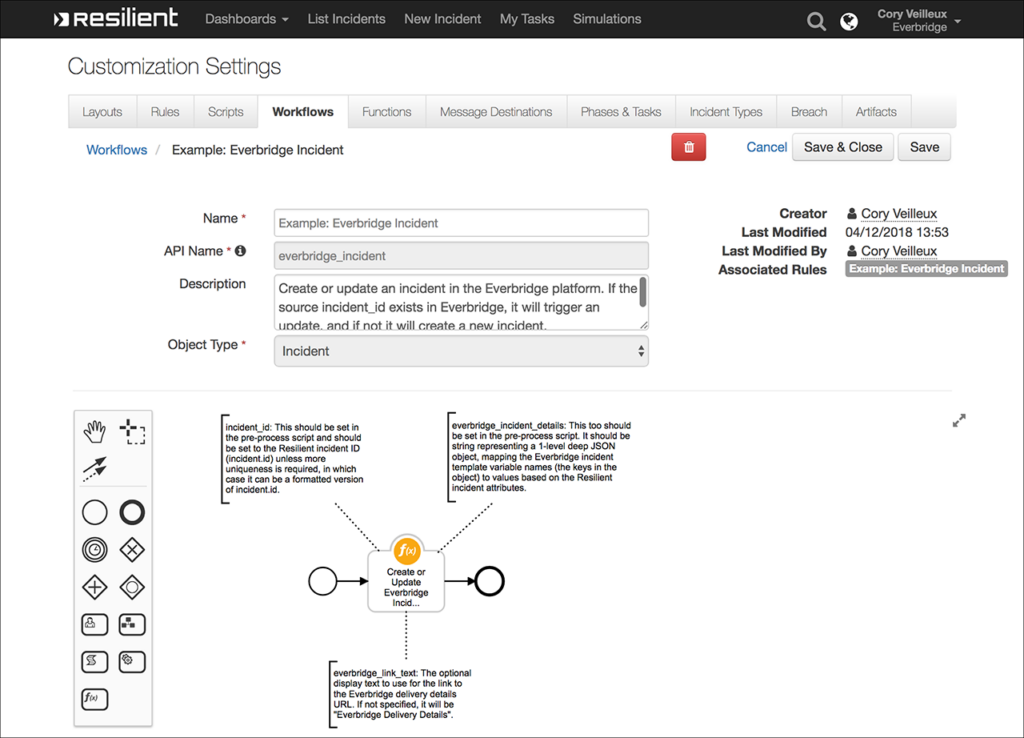Select the everbridge_link_text annotation text
1024x738 pixels.
402,694
